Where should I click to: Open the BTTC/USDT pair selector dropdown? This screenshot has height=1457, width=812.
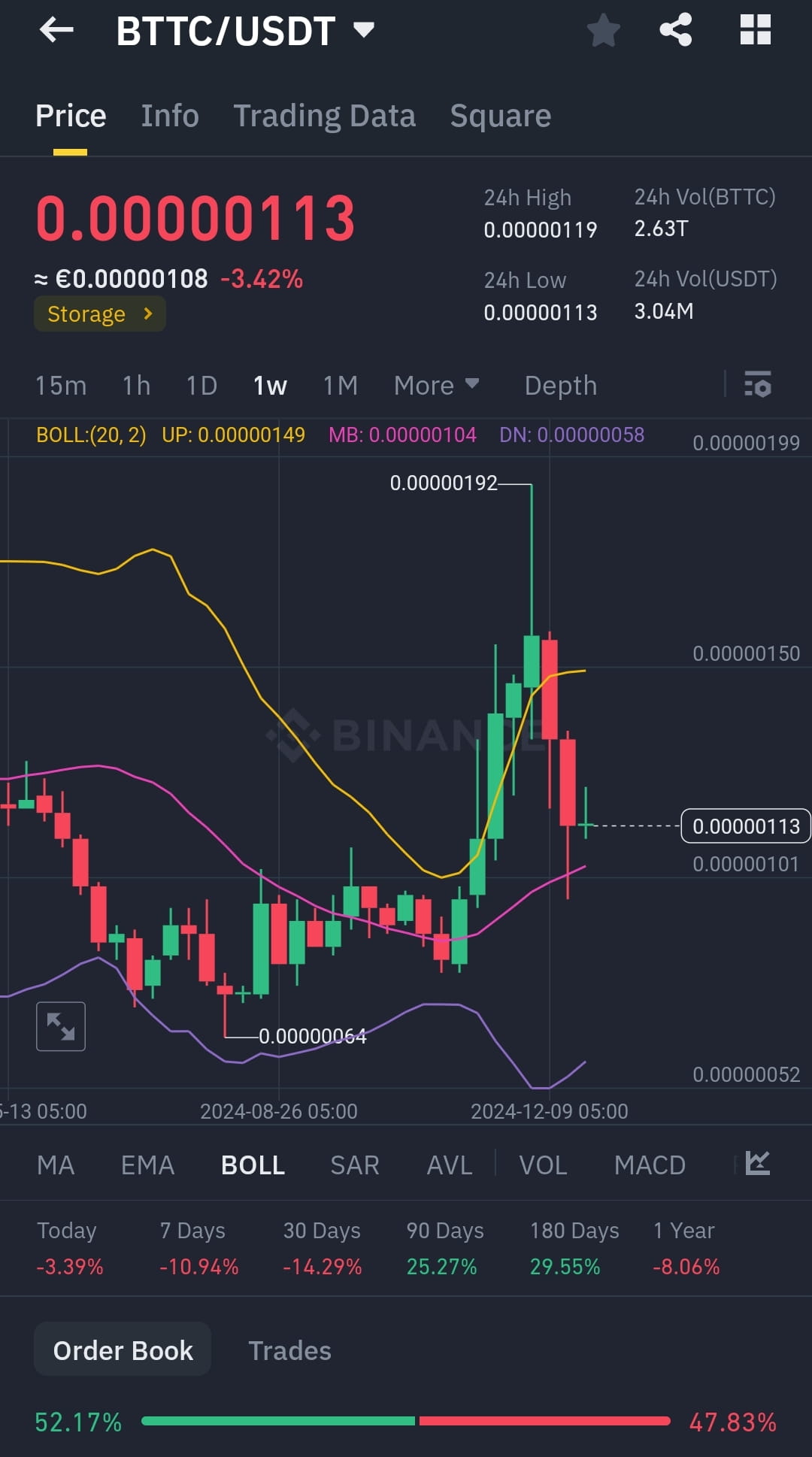pos(245,31)
